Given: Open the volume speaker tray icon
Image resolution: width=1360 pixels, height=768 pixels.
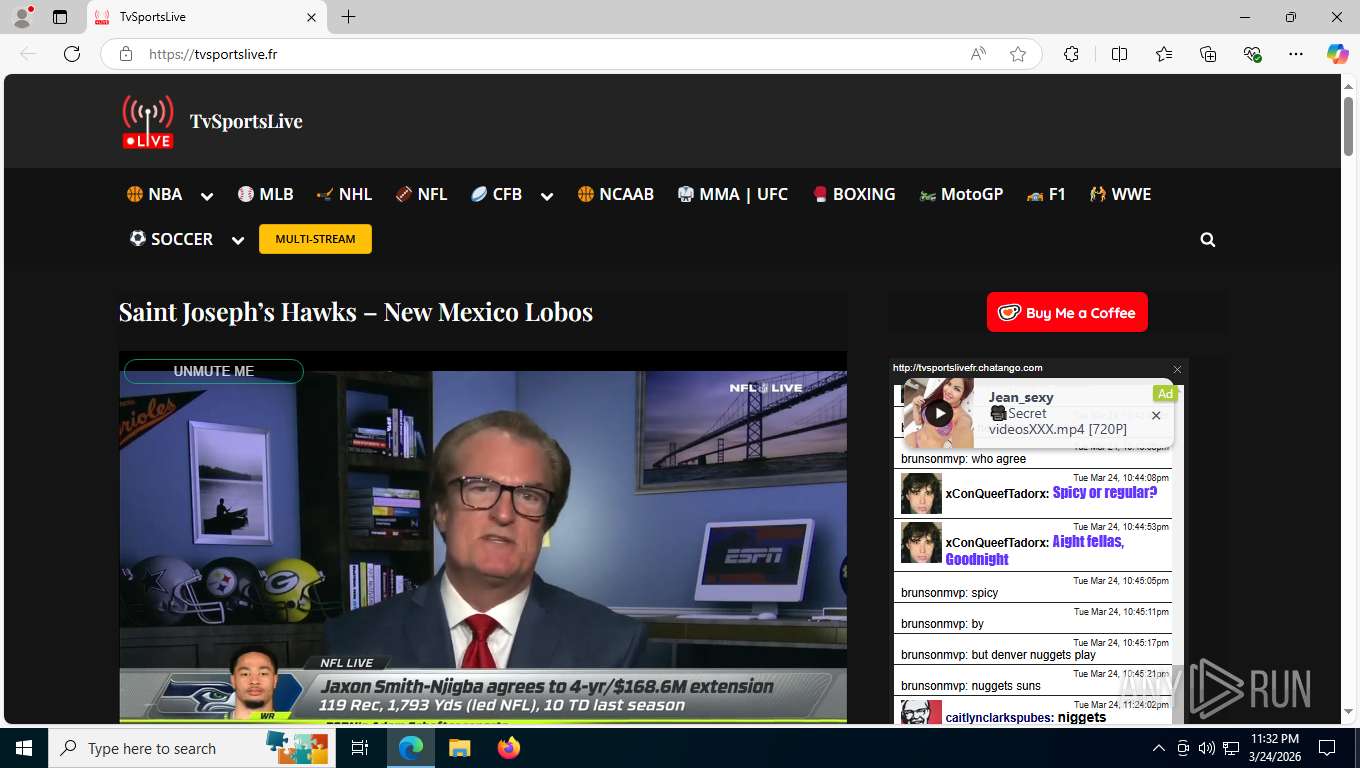Looking at the screenshot, I should pos(1207,748).
